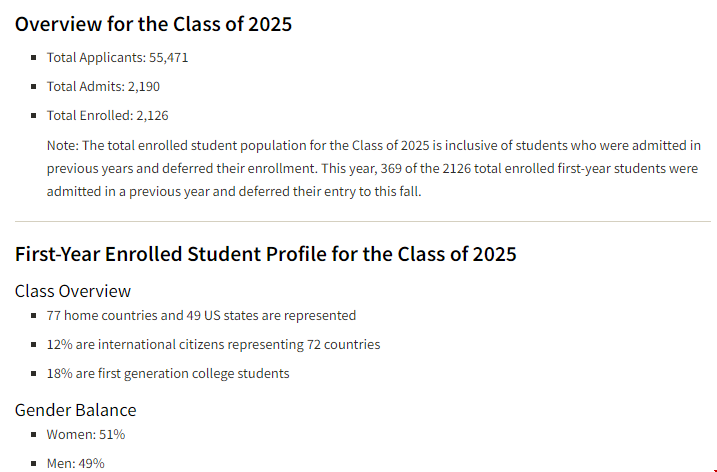The width and height of the screenshot is (717, 472).
Task: Click the word 'Note:' in the paragraph
Action: [x=63, y=145]
